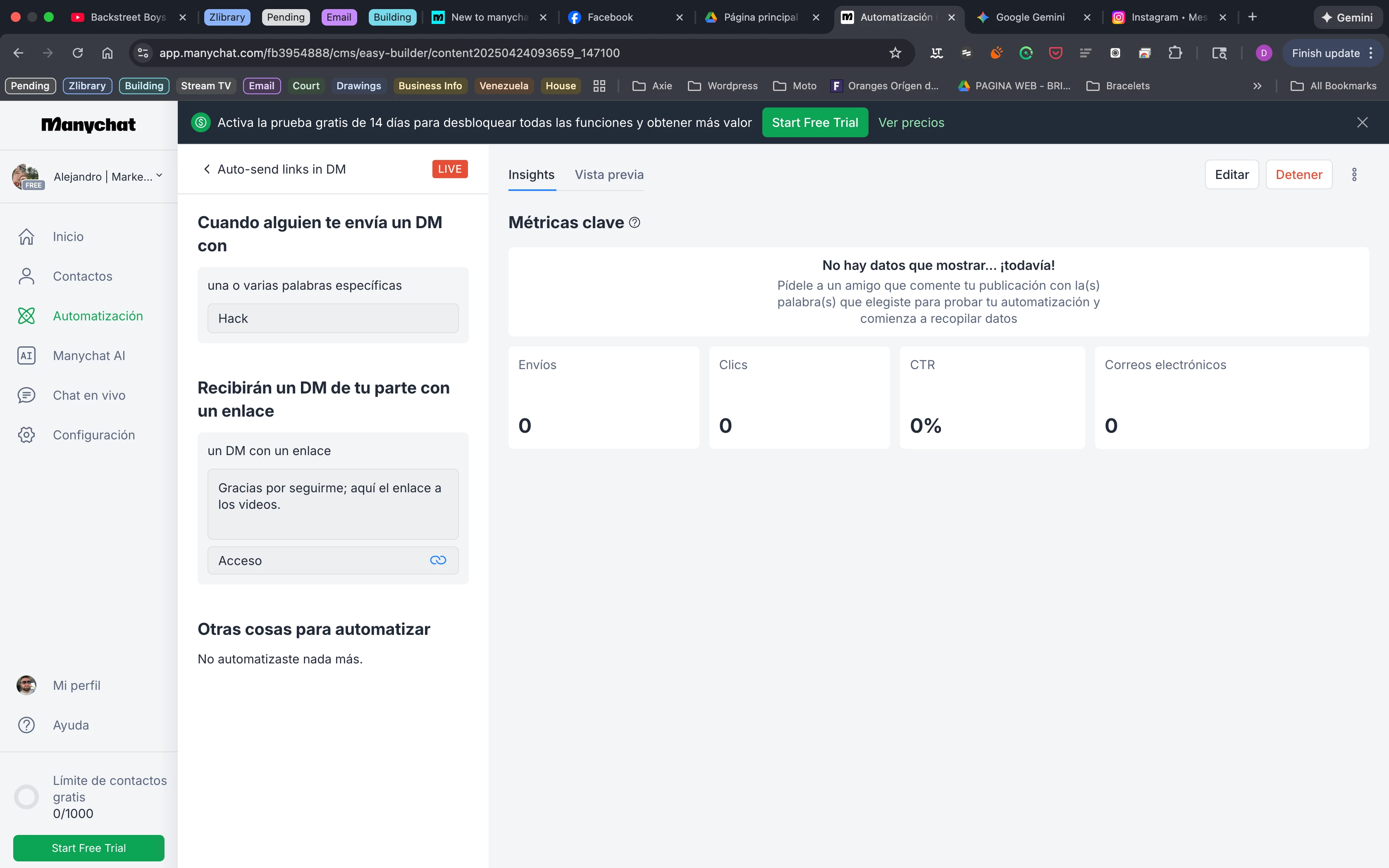Dismiss the free trial banner
Image resolution: width=1389 pixels, height=868 pixels.
click(1361, 122)
